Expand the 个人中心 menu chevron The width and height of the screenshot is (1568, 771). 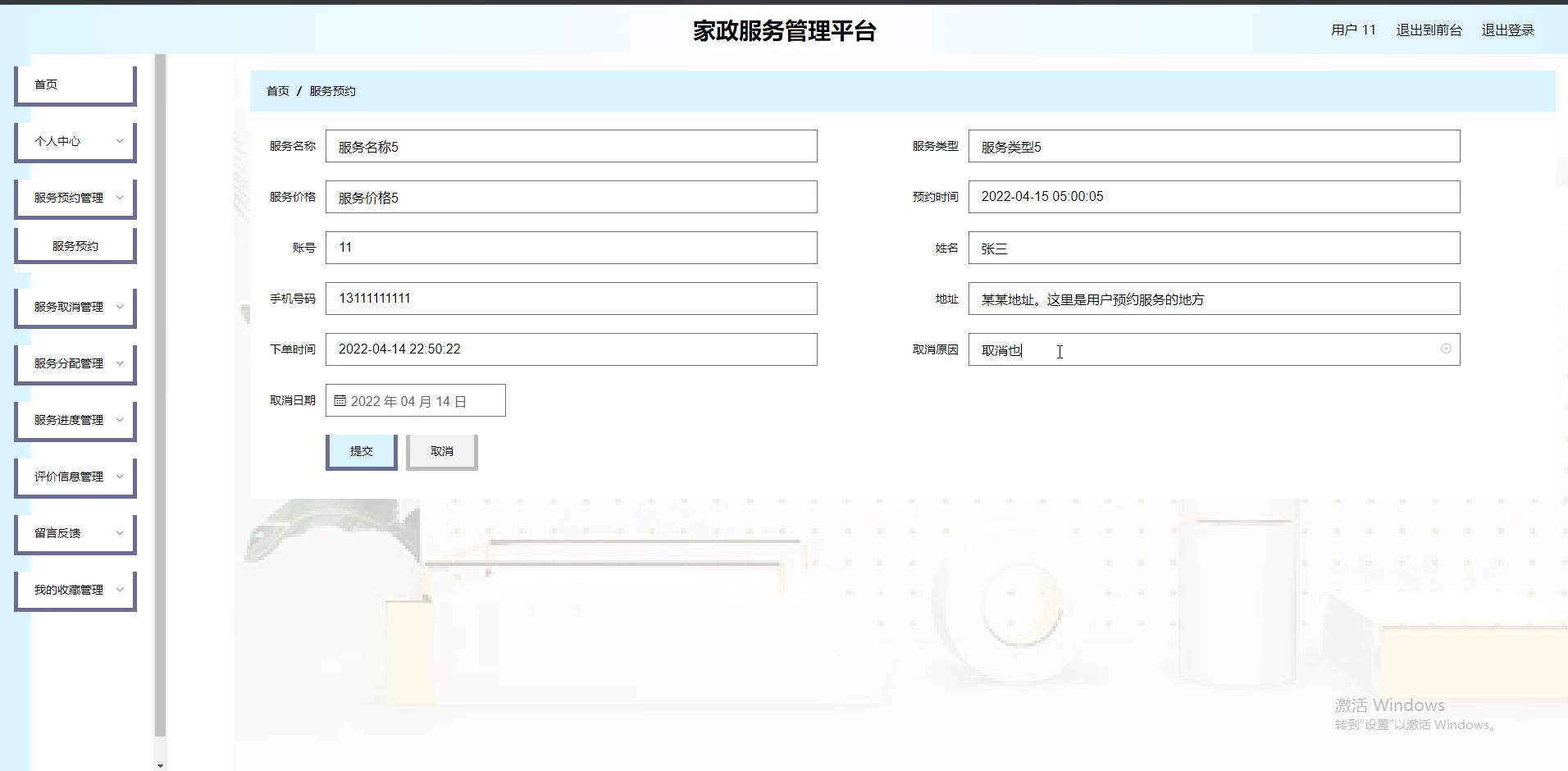point(120,141)
